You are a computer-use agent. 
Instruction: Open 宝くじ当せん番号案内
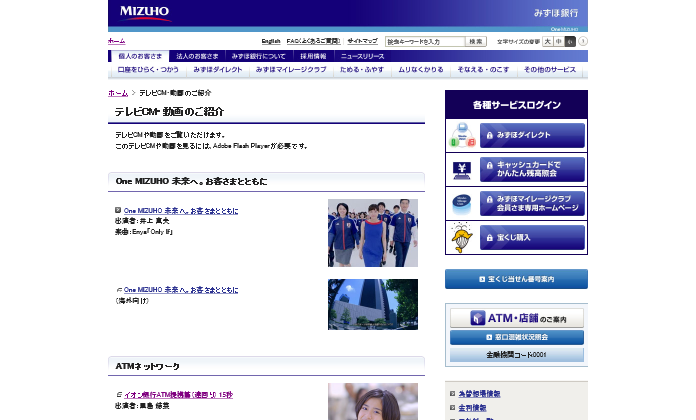[516, 279]
